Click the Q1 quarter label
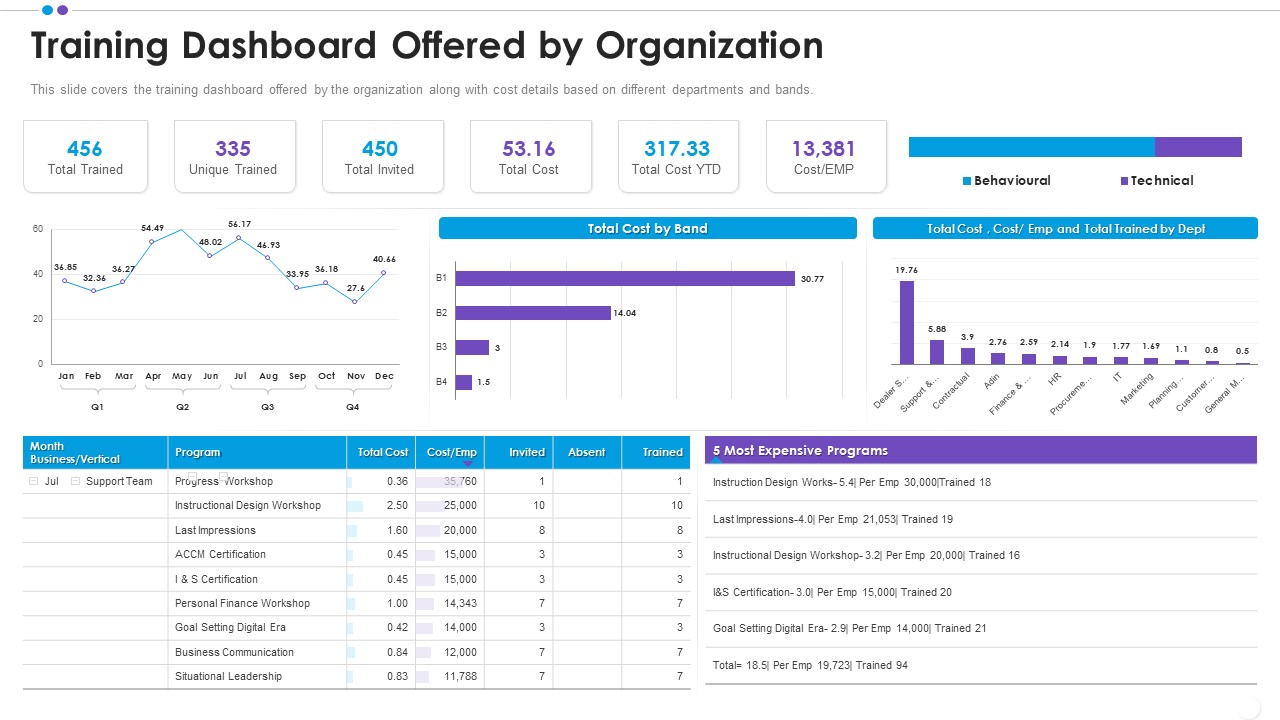 point(97,407)
